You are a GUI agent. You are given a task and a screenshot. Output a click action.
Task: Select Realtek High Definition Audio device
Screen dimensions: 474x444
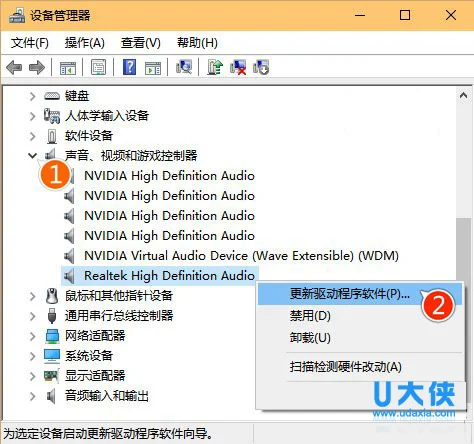169,276
